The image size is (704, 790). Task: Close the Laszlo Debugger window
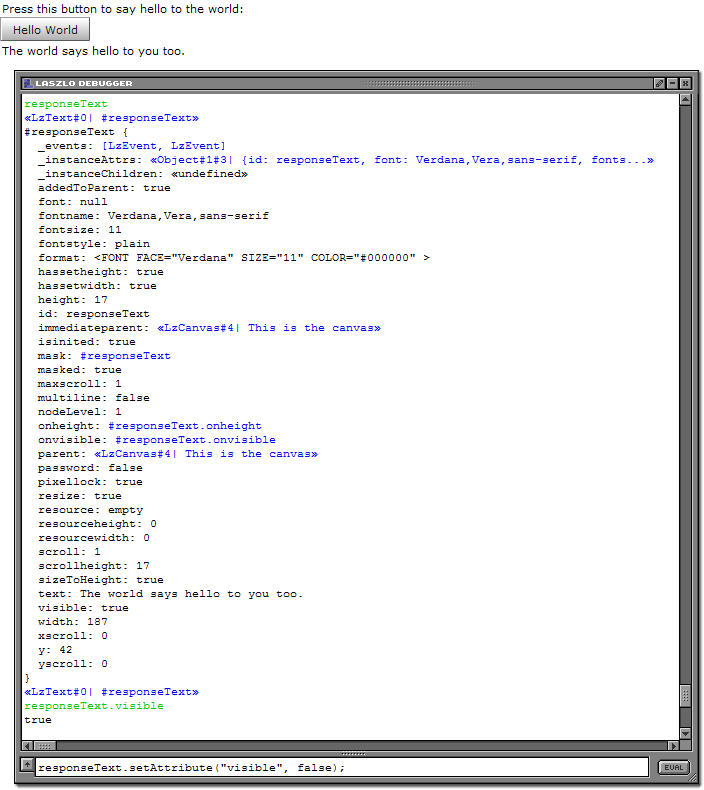(x=685, y=84)
